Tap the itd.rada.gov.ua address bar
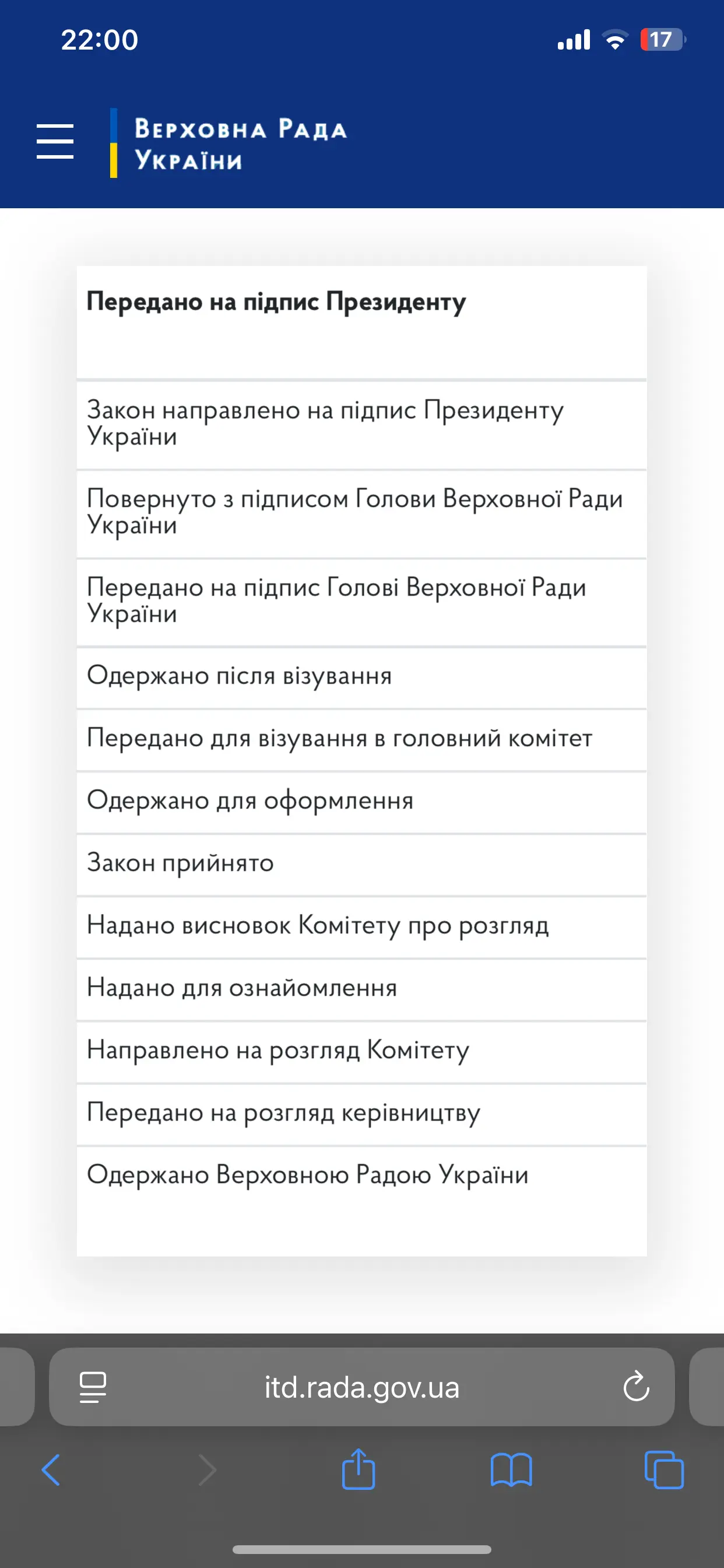The height and width of the screenshot is (1568, 724). coord(361,1387)
